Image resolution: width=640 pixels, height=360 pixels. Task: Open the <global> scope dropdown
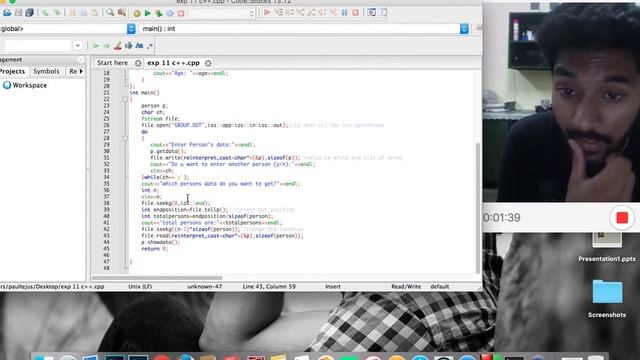[131, 29]
